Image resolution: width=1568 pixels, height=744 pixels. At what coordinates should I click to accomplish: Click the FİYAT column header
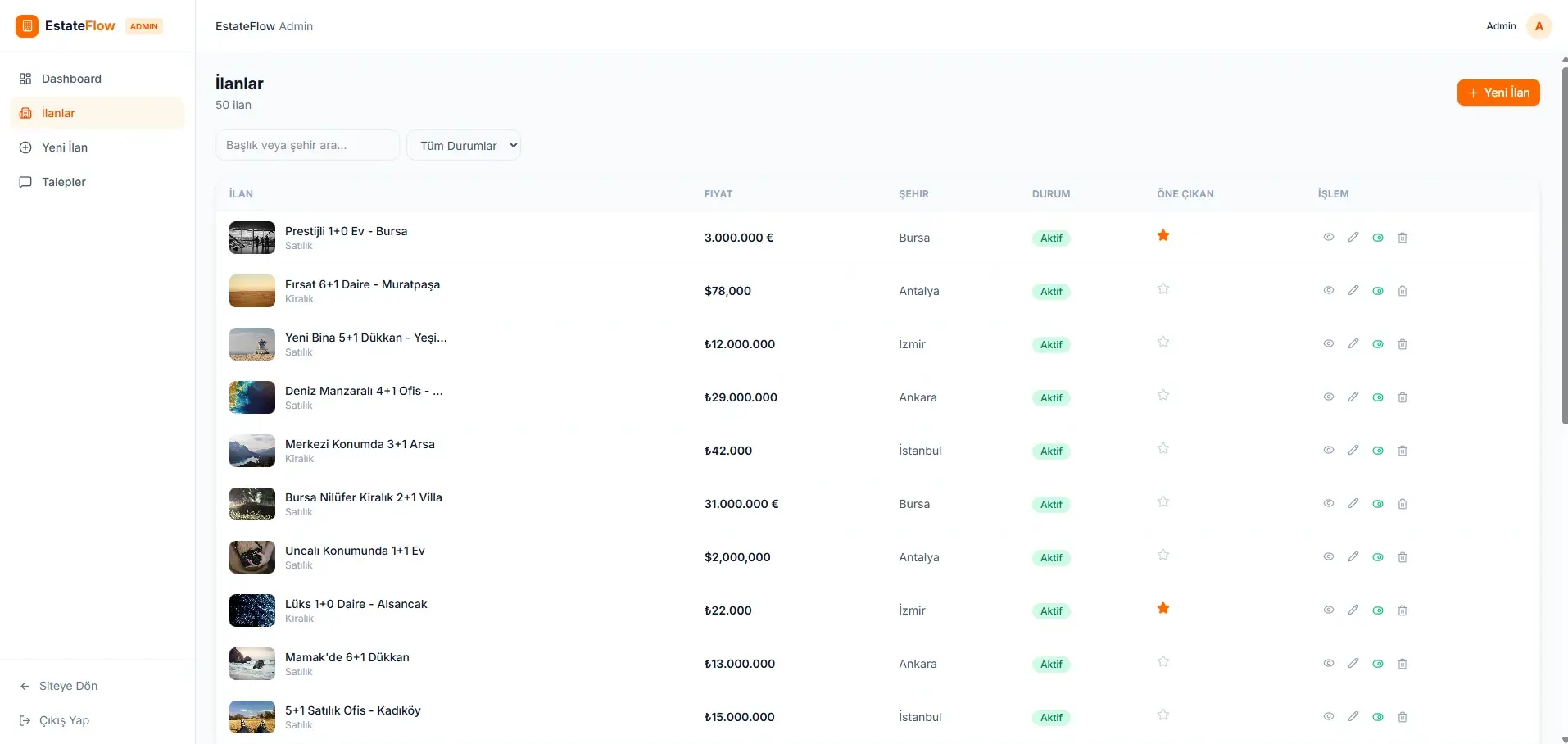(x=718, y=194)
